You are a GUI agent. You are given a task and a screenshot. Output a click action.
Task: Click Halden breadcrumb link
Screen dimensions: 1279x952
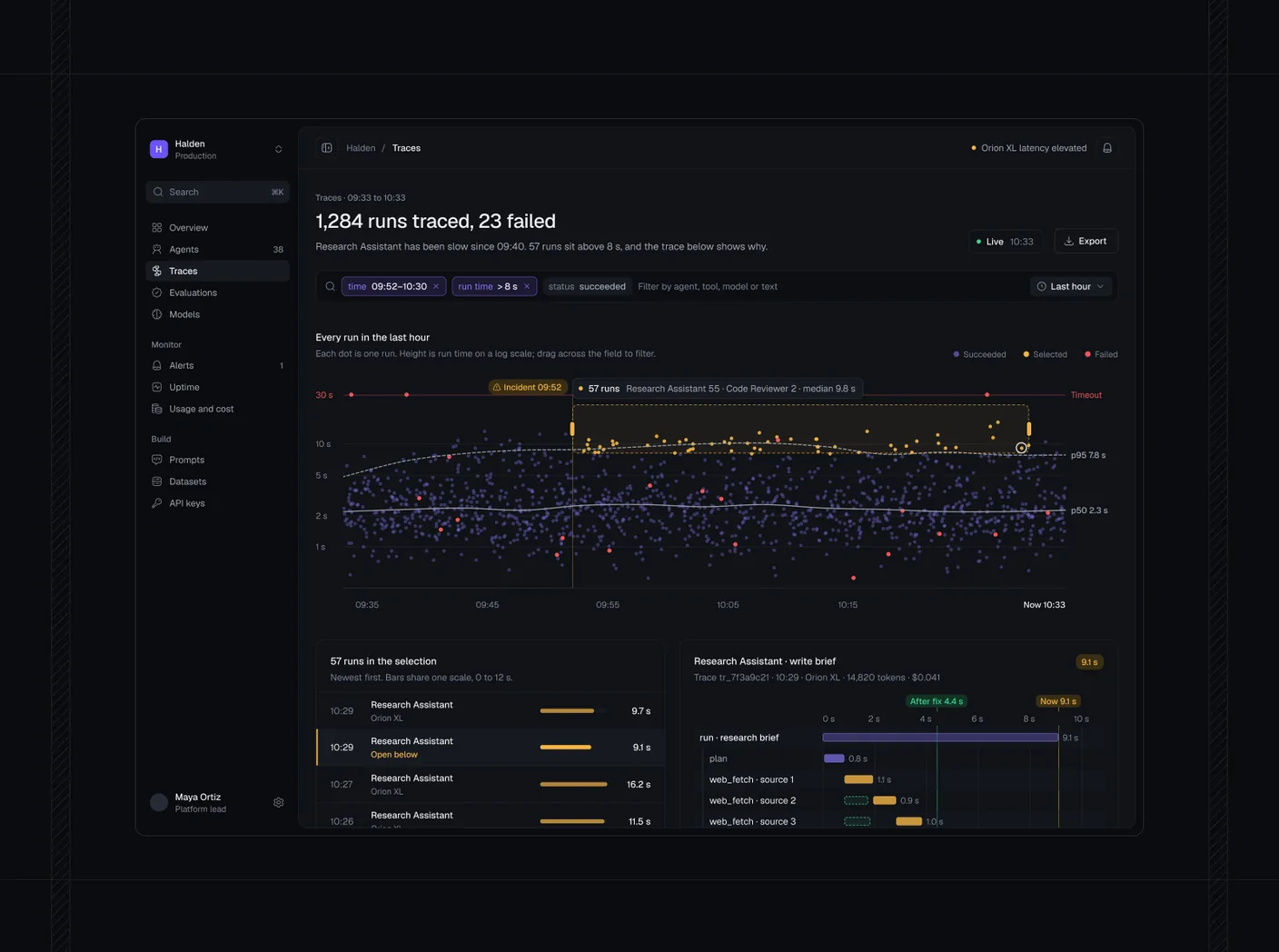coord(361,148)
